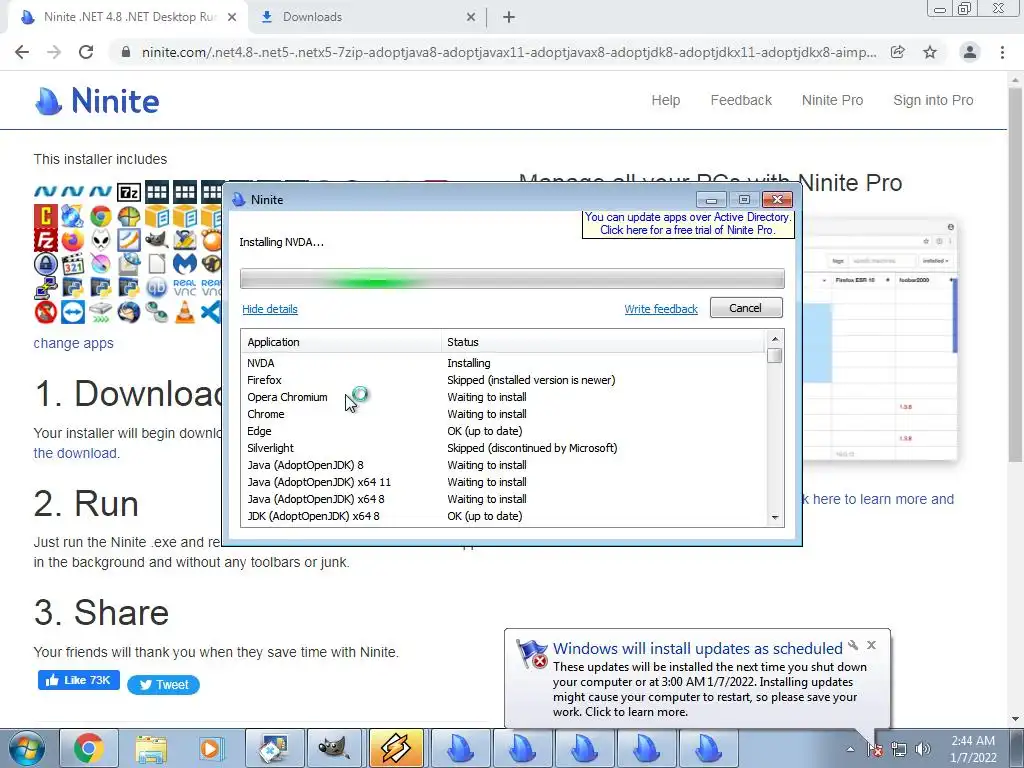Click the foobar2000 alien icon

101,240
